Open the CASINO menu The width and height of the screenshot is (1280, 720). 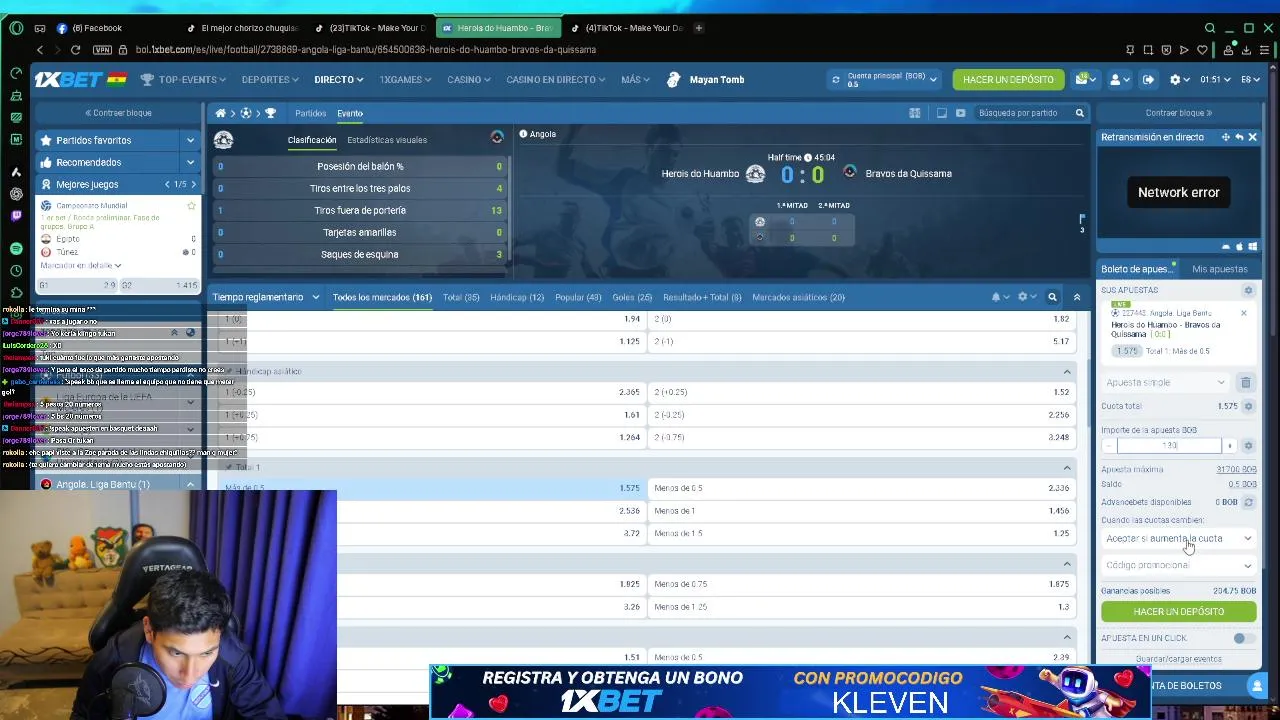click(469, 79)
